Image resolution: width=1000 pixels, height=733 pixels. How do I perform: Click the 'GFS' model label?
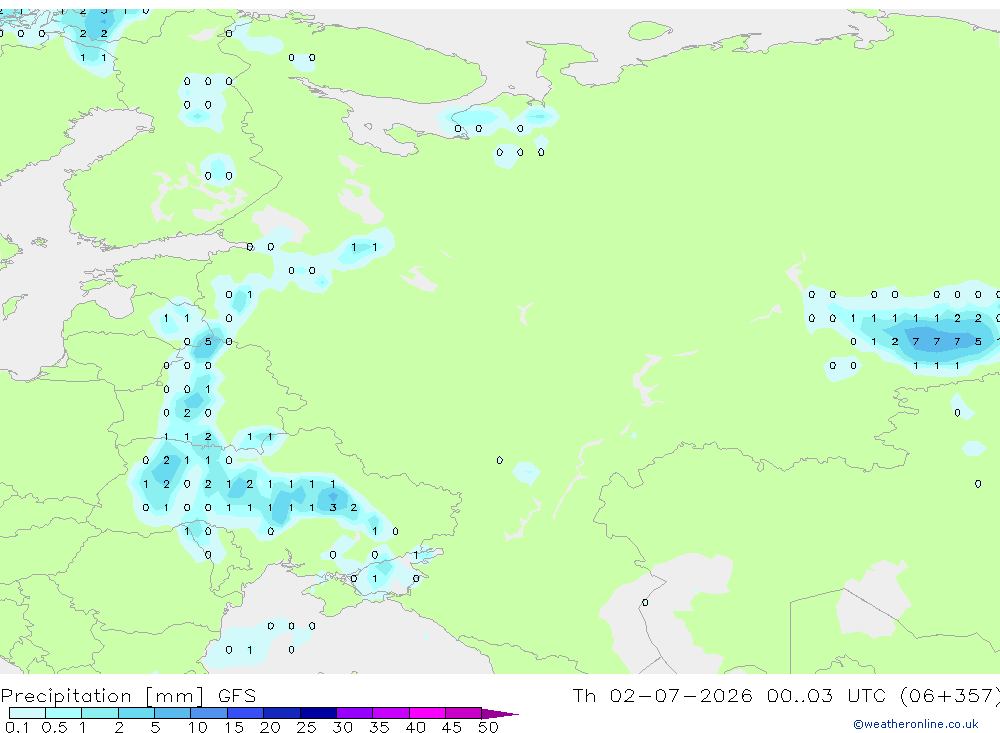coord(237,695)
